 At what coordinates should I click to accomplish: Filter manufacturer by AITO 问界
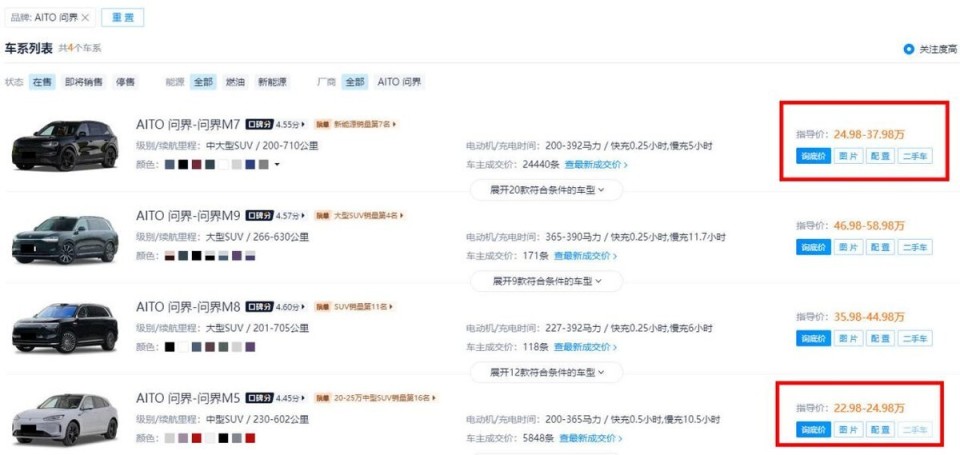point(399,81)
